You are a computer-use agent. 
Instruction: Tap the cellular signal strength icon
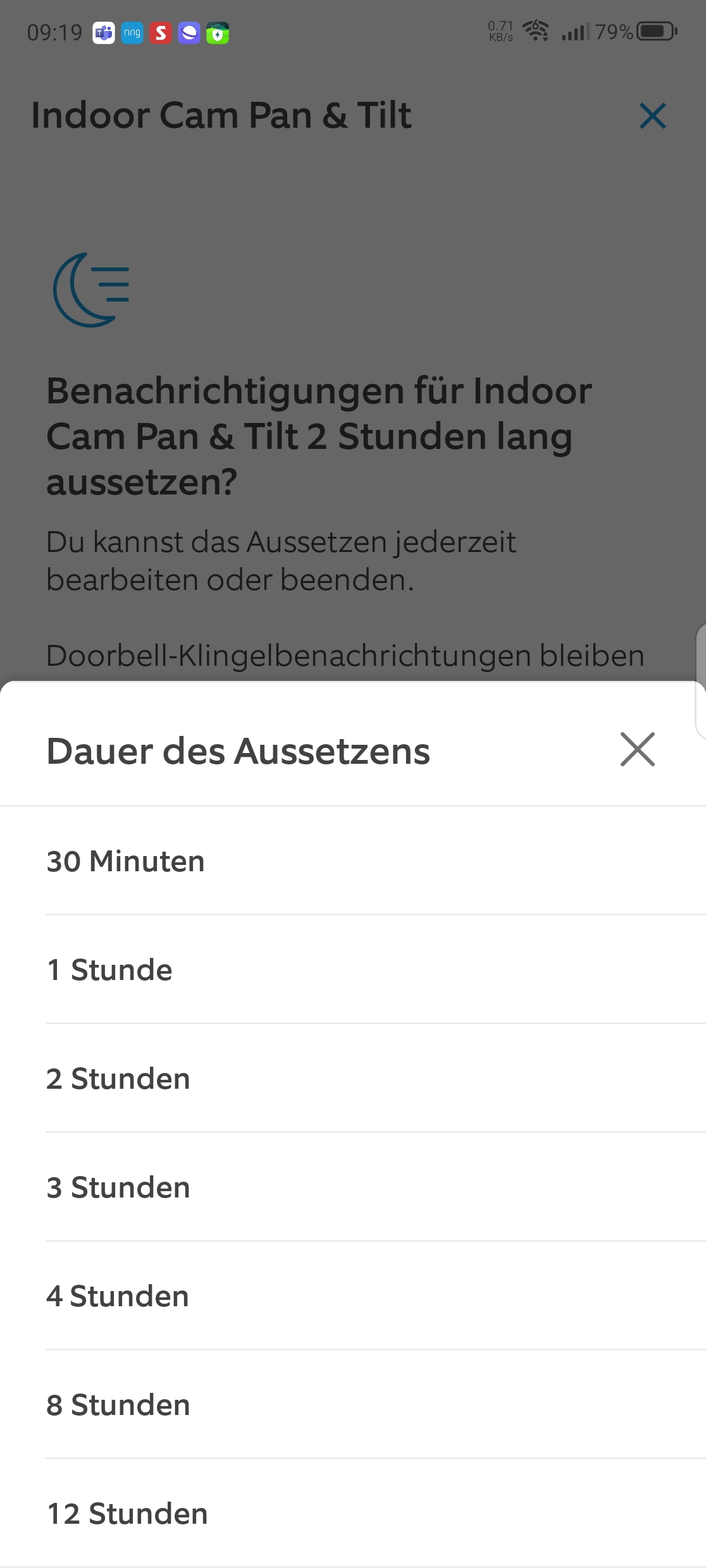[x=575, y=31]
